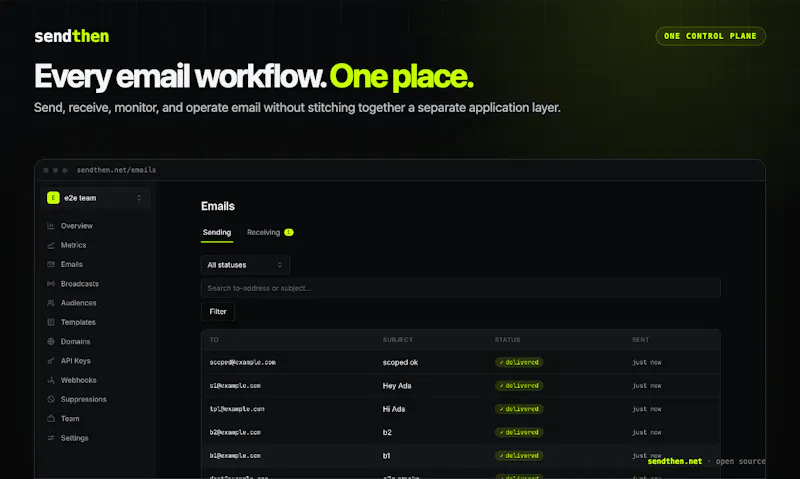Click 'just now' in scoped ok row
800x479 pixels.
click(x=646, y=362)
